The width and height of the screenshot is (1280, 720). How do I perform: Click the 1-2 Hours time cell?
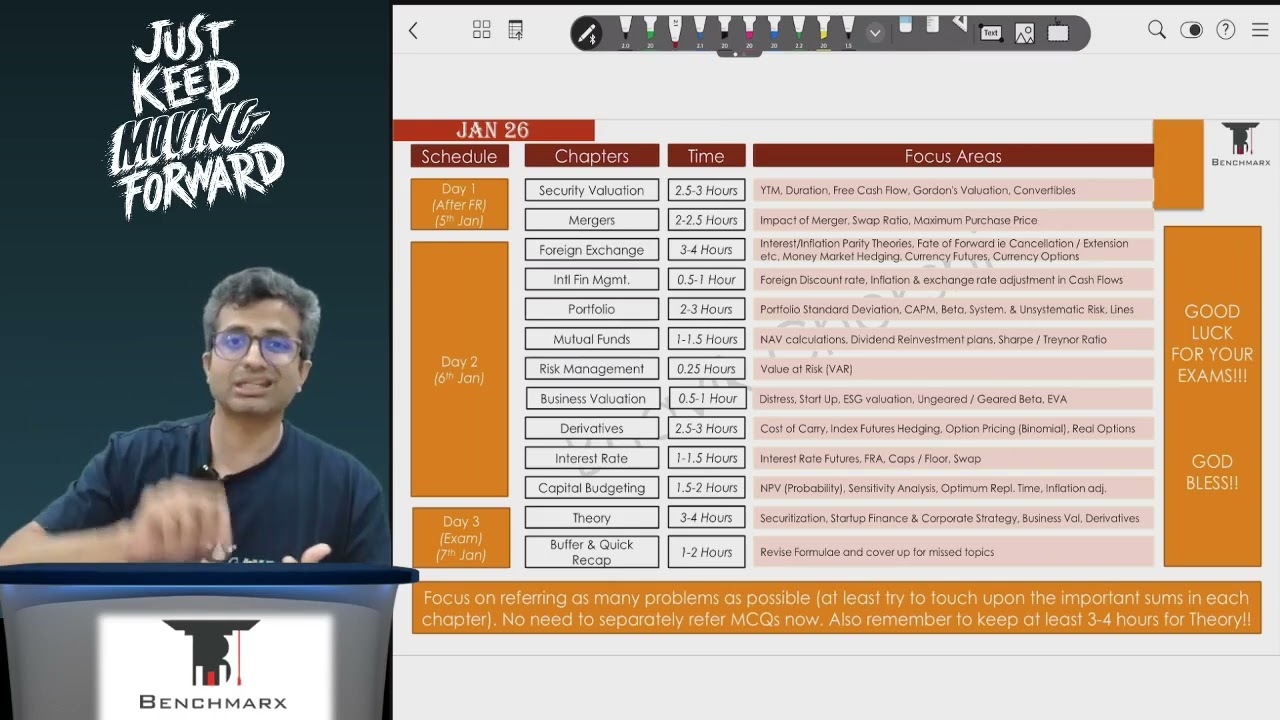click(706, 552)
